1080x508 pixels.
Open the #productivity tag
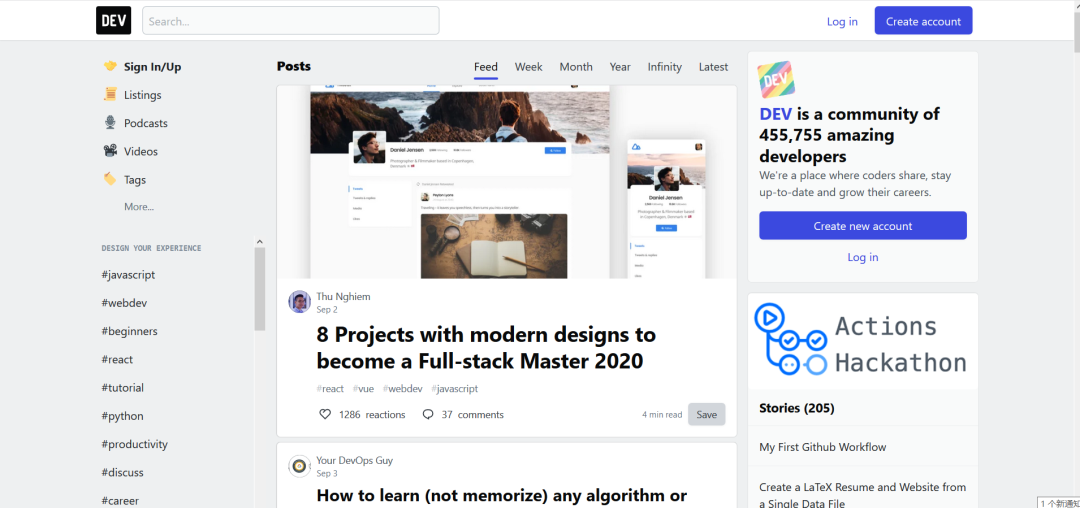pos(134,444)
